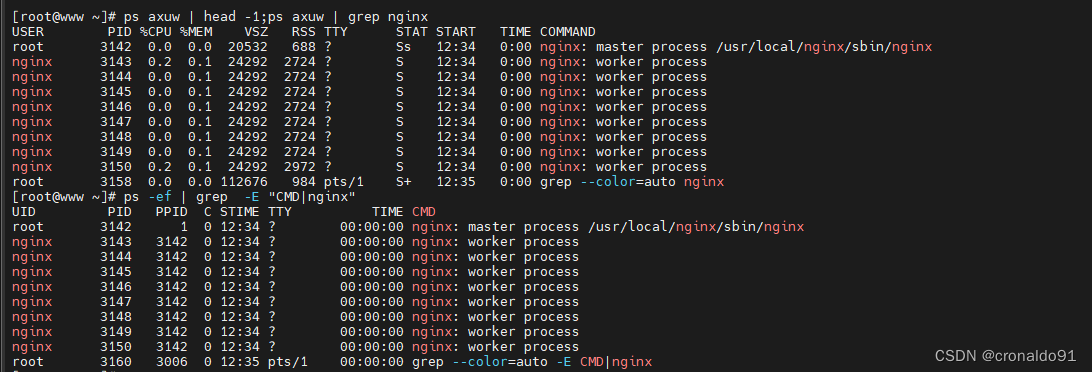The height and width of the screenshot is (372, 1092).
Task: Click the TIME header next to CMD
Action: coord(388,212)
